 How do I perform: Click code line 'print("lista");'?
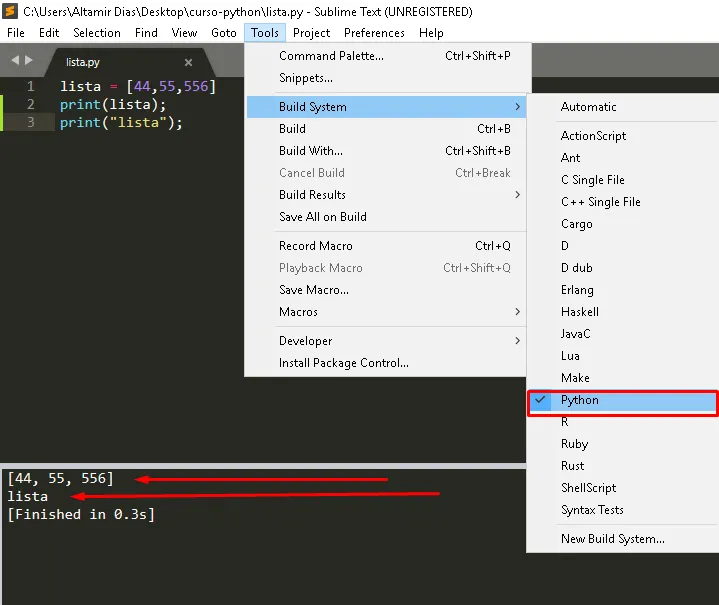(121, 122)
